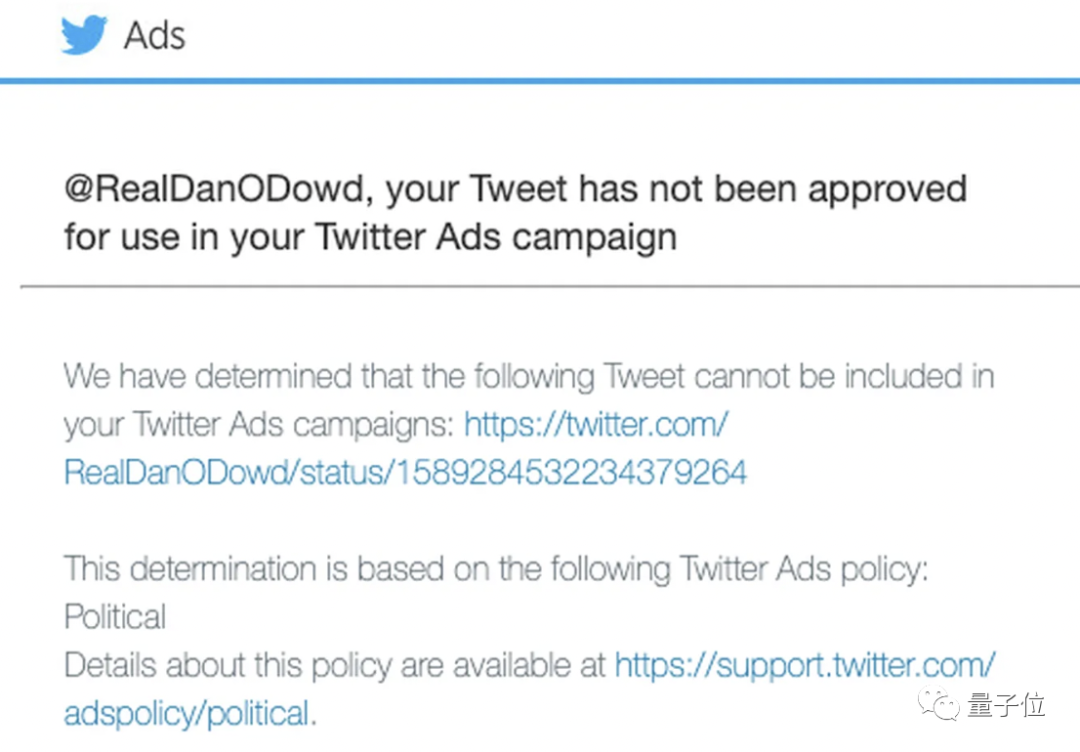
Task: Click the Twitter bird logo
Action: click(84, 34)
